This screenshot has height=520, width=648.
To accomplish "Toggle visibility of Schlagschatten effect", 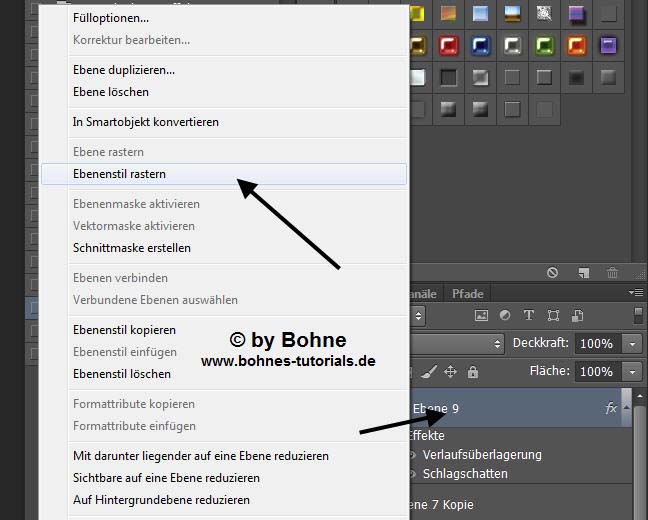I will pyautogui.click(x=412, y=474).
